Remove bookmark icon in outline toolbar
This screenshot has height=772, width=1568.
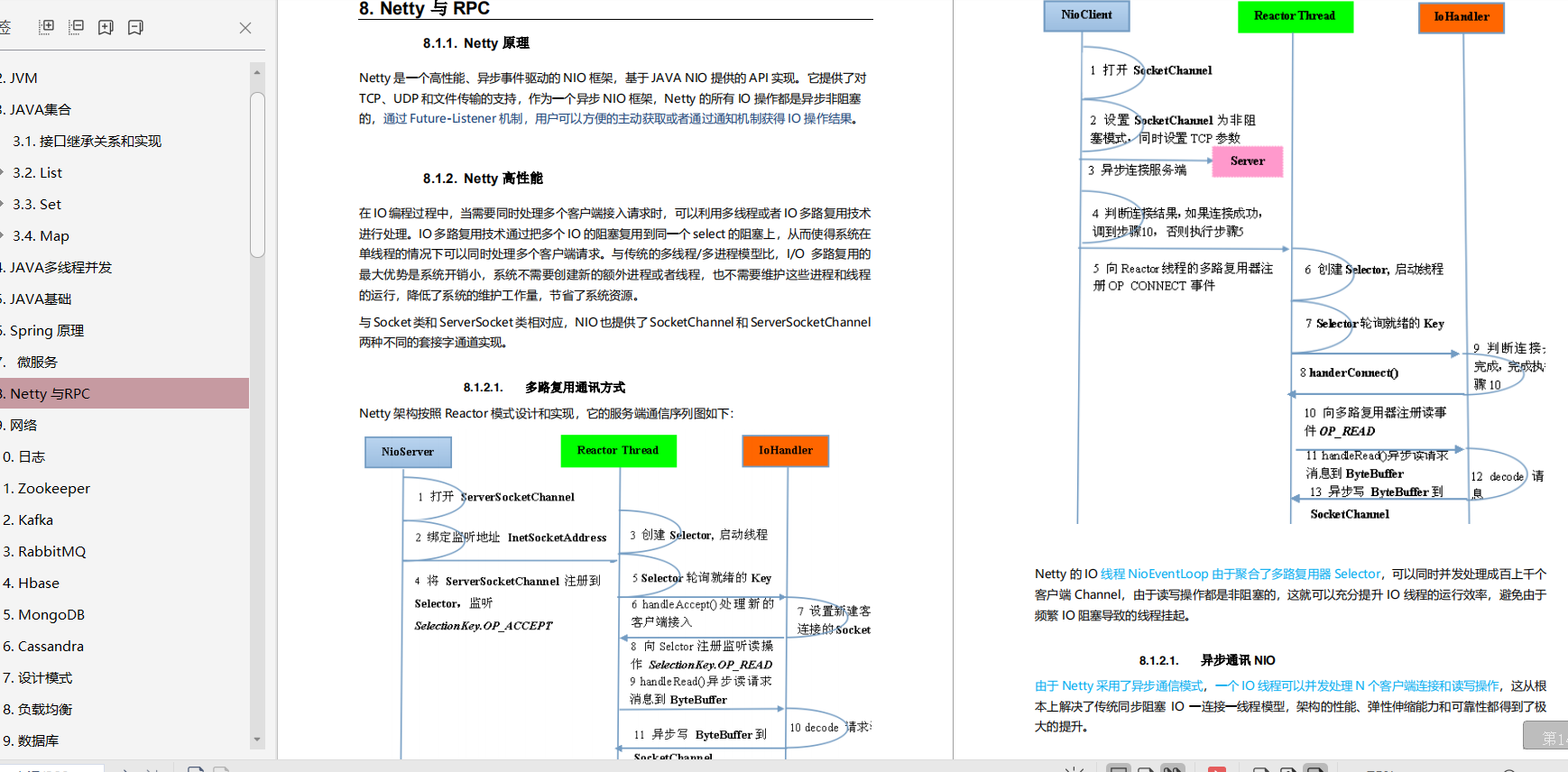[135, 27]
